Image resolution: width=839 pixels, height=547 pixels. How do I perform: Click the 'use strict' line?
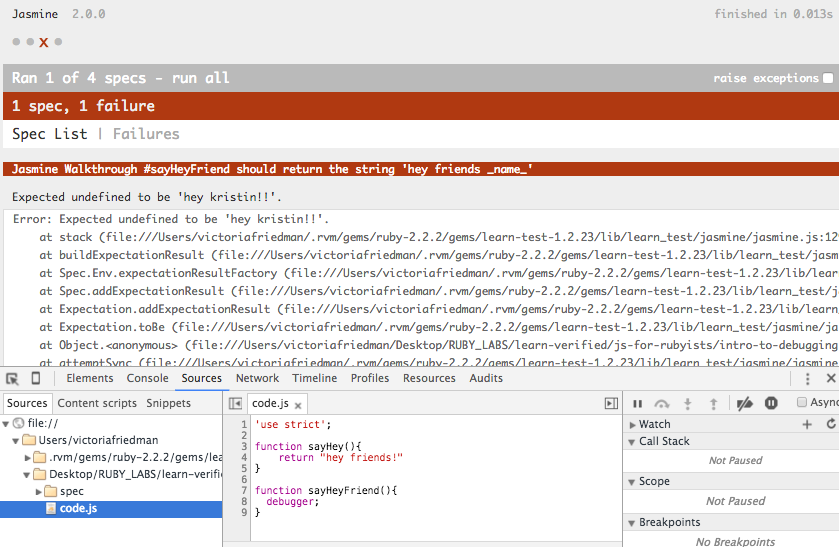[293, 424]
